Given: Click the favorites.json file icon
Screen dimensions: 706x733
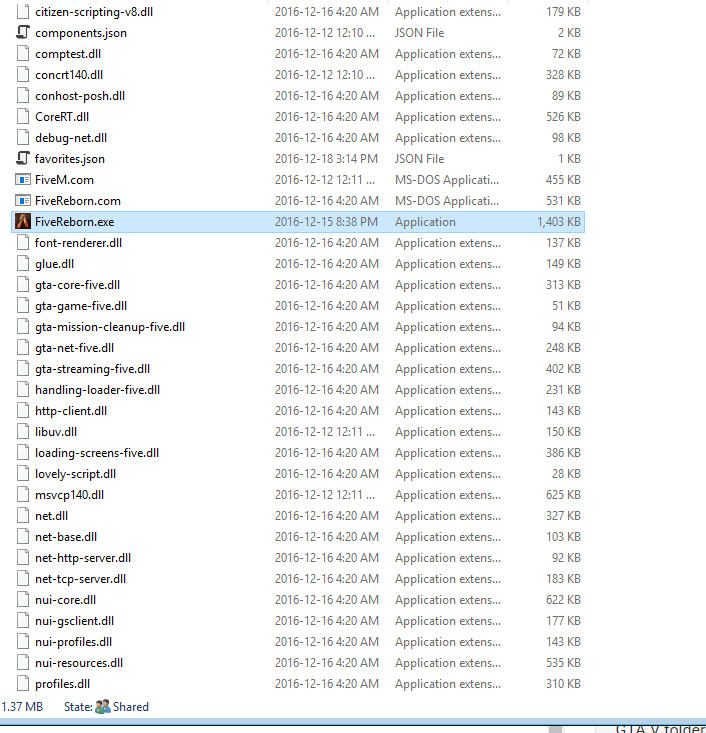Looking at the screenshot, I should (23, 158).
